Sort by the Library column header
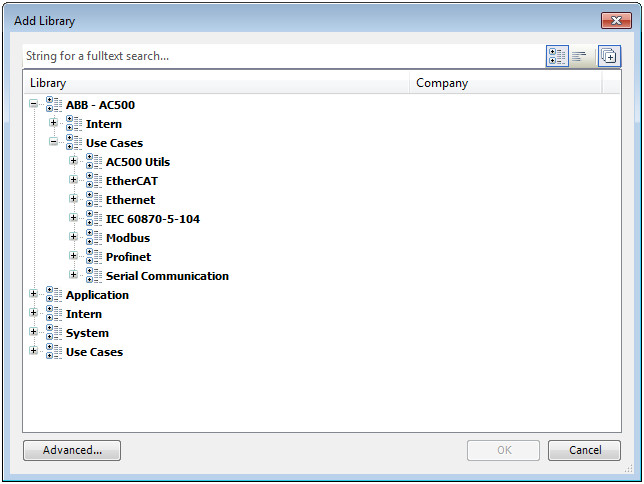The image size is (644, 484). [215, 84]
